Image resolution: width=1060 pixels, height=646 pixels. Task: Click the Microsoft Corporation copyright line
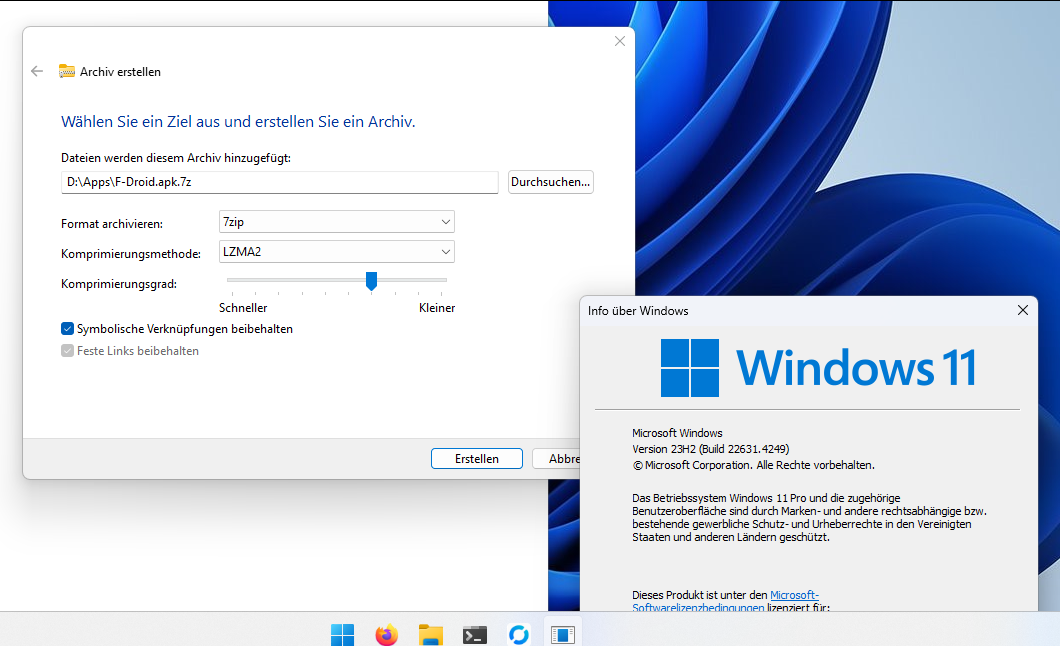tap(753, 465)
